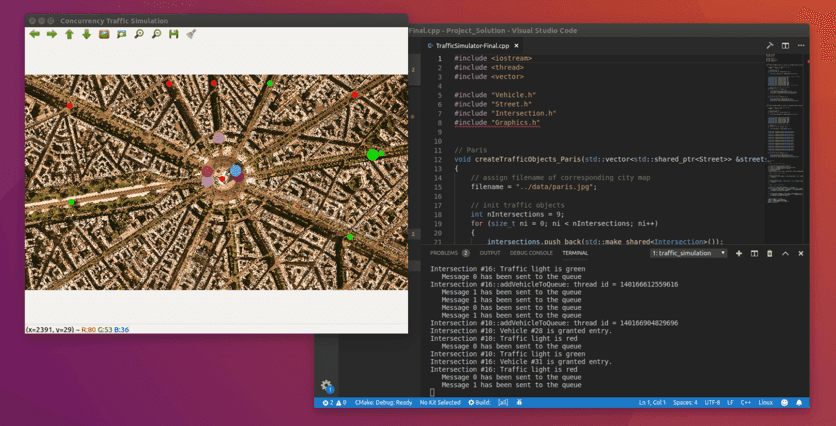Click the up arrow in the image toolbar

69,34
